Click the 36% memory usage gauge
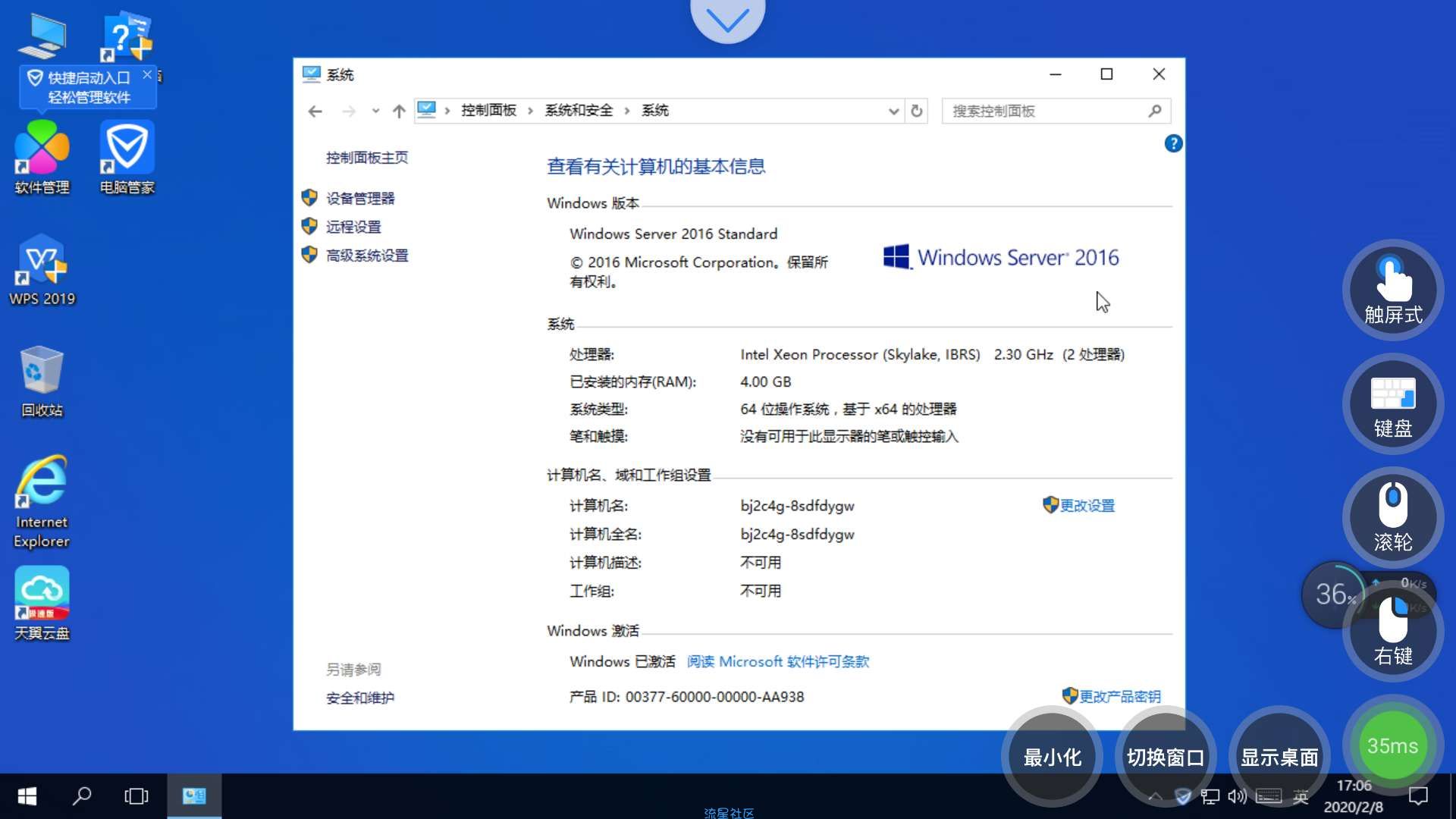 coord(1335,595)
